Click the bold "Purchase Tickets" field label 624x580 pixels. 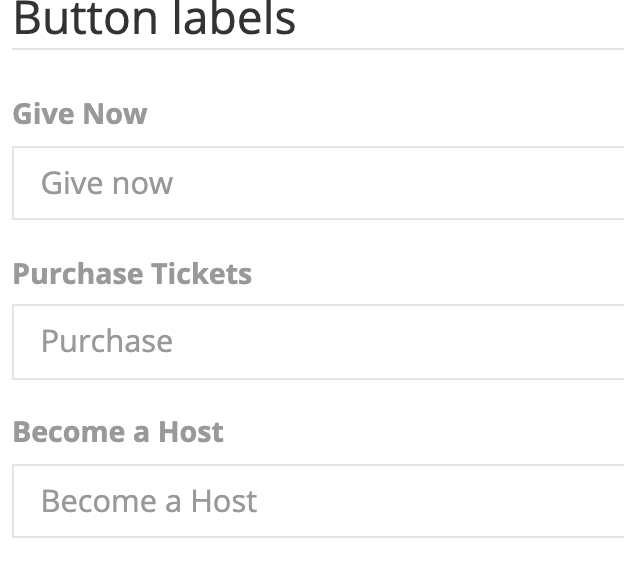[x=132, y=274]
